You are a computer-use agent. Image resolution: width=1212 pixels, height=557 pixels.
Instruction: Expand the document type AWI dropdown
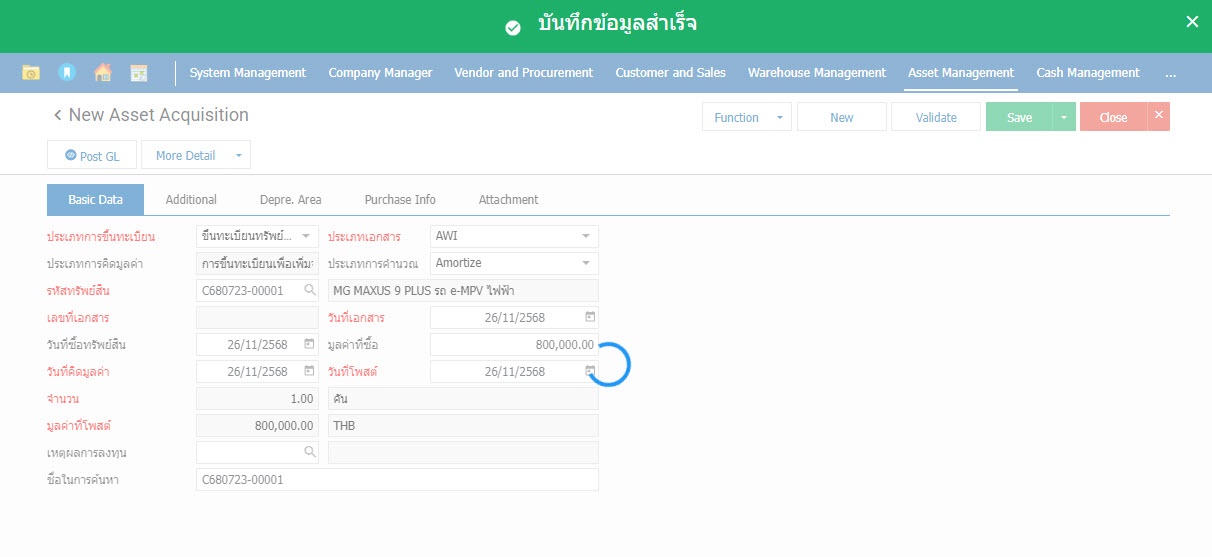tap(585, 237)
